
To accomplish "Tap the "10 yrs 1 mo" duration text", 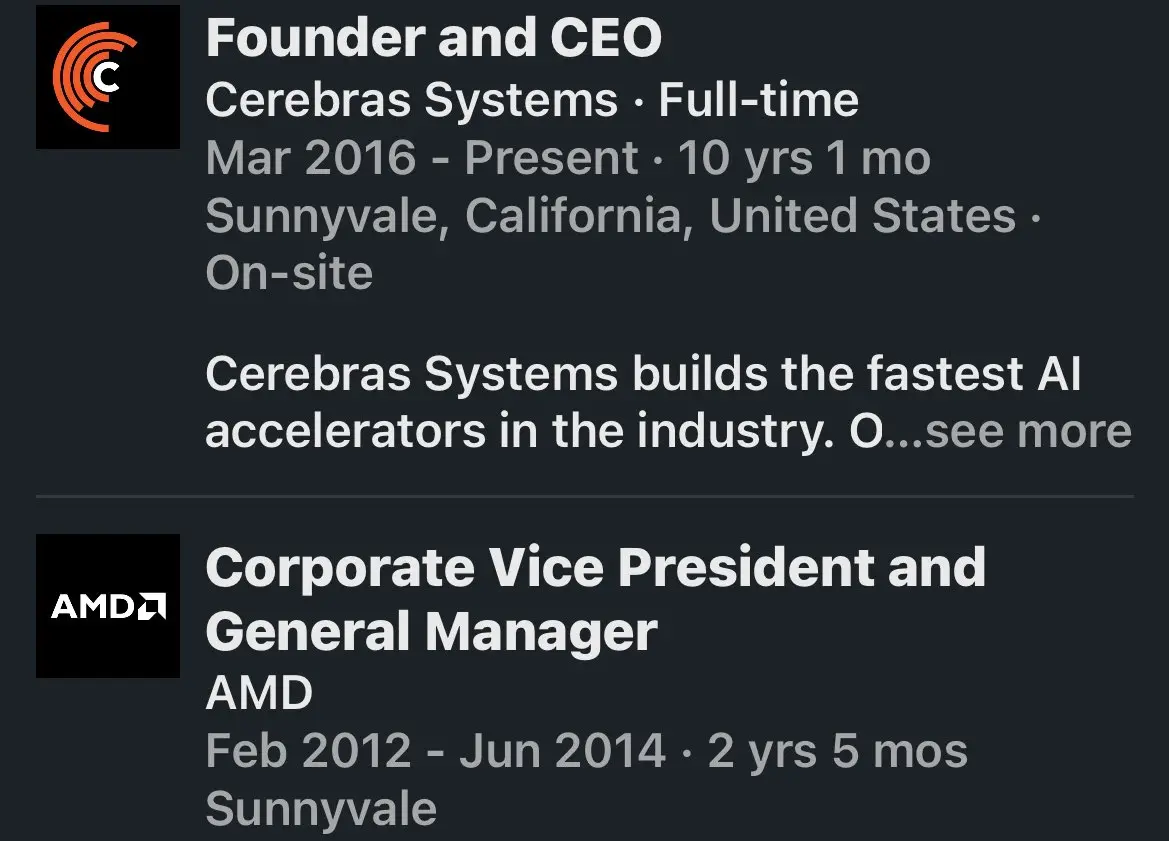I will click(x=804, y=158).
